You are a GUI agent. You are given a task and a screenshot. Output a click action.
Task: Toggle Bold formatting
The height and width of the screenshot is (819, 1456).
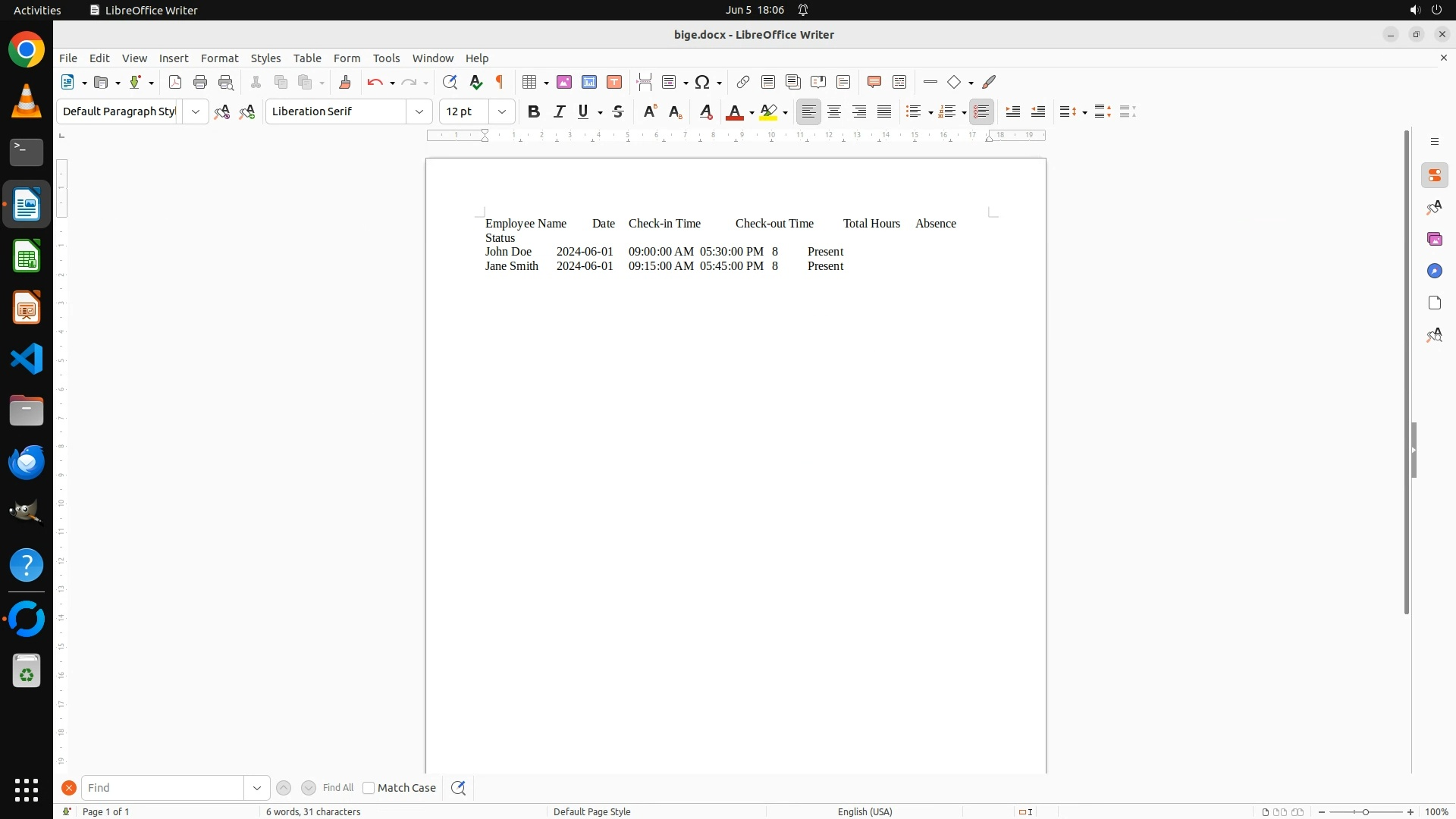click(x=534, y=111)
